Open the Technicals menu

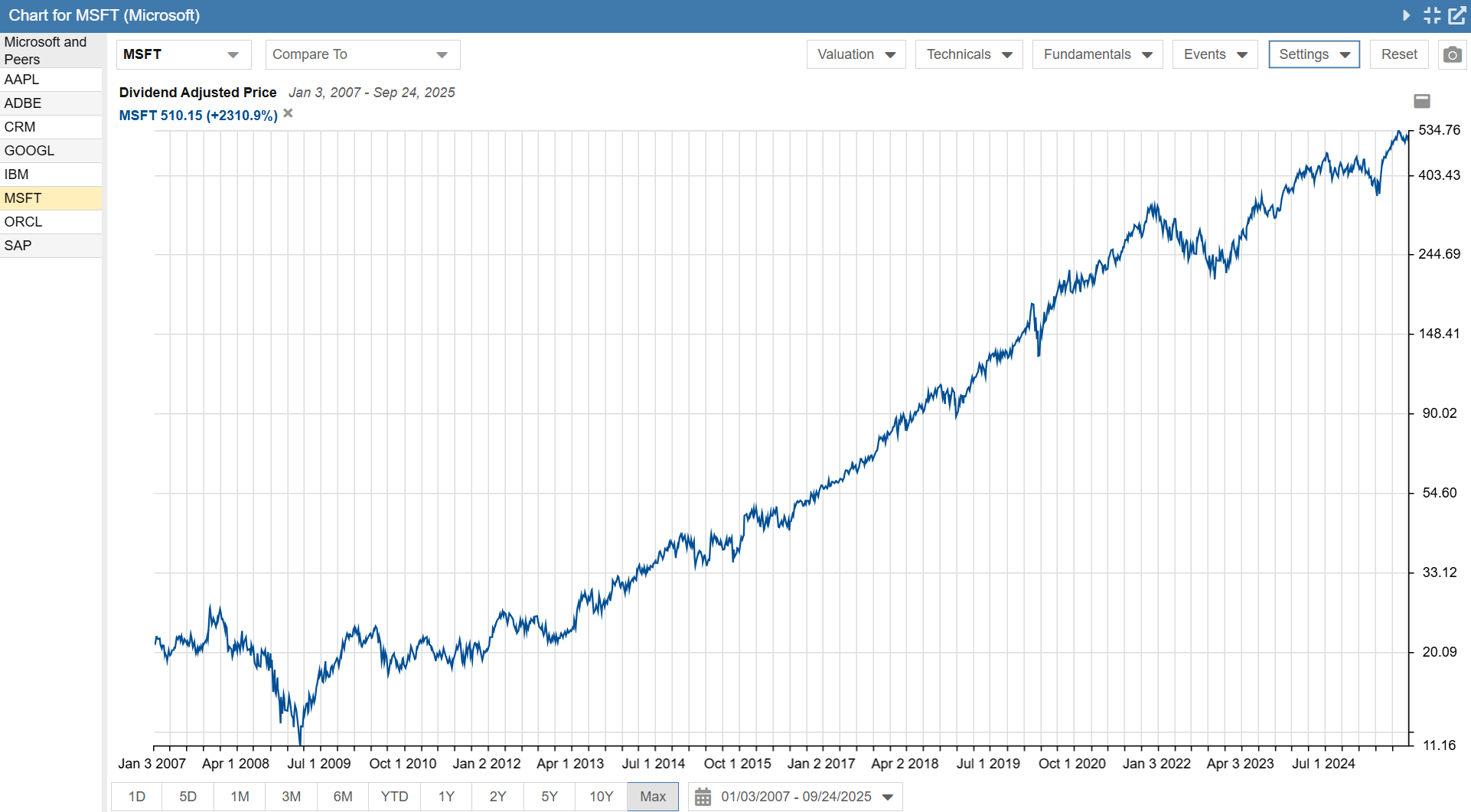click(968, 54)
